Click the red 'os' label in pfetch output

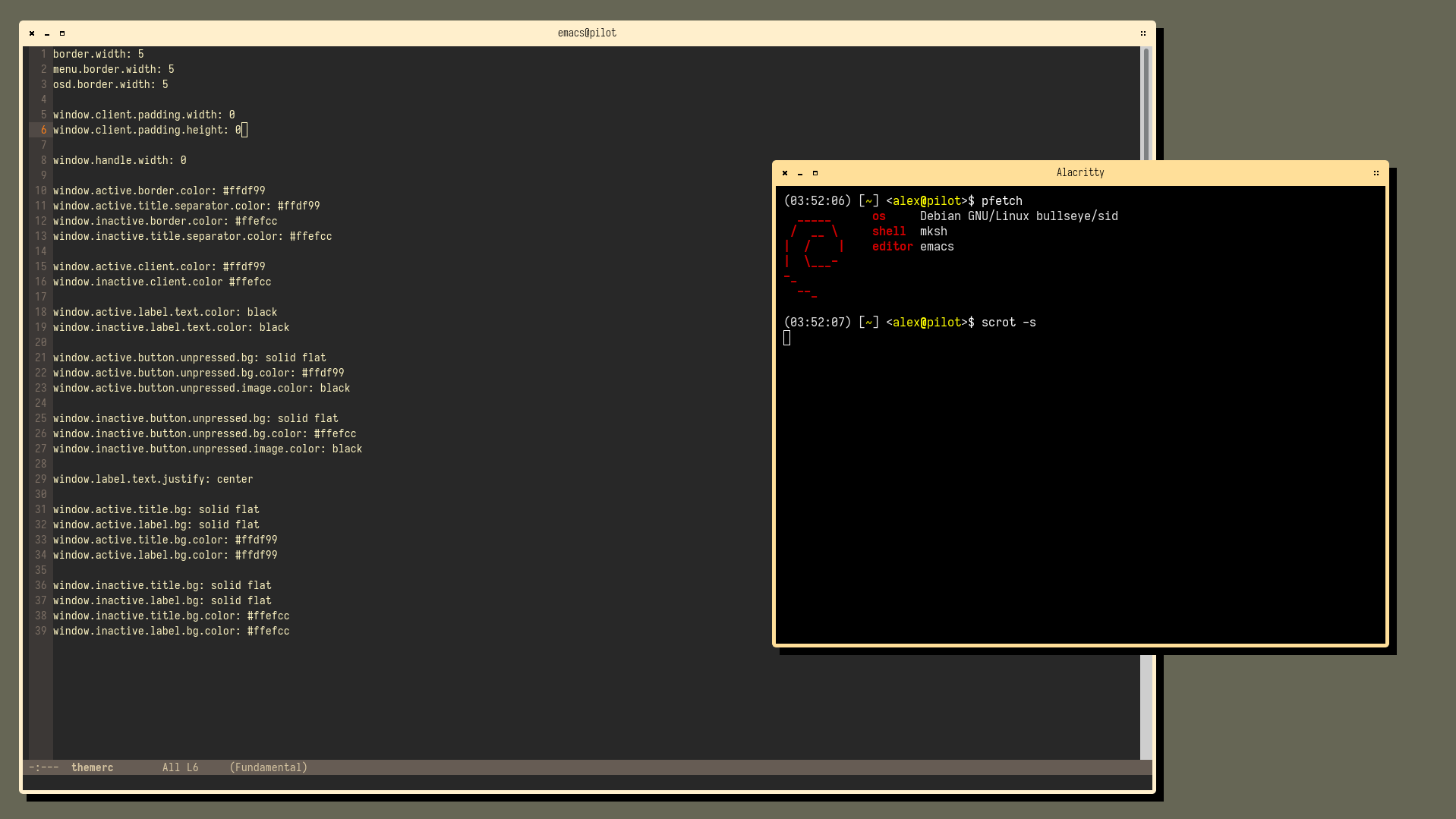coord(879,216)
